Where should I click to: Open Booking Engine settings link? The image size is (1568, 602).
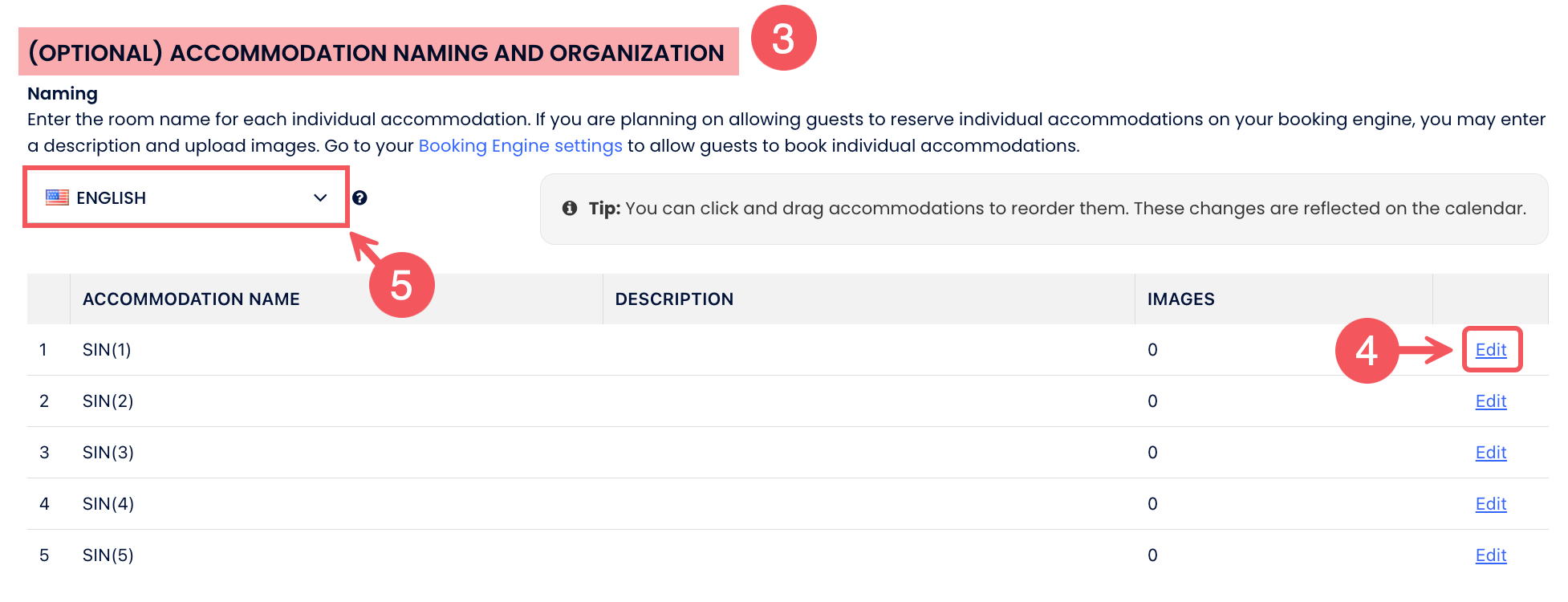coord(520,146)
